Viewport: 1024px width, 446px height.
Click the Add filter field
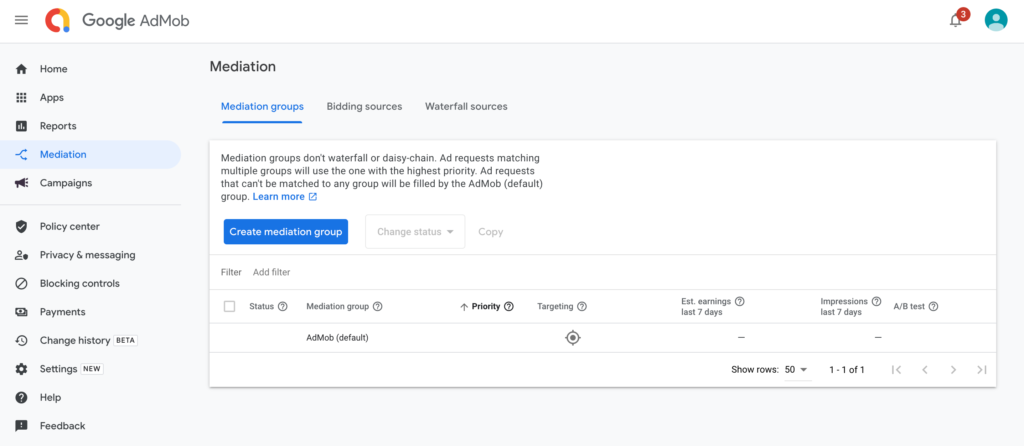pos(271,272)
